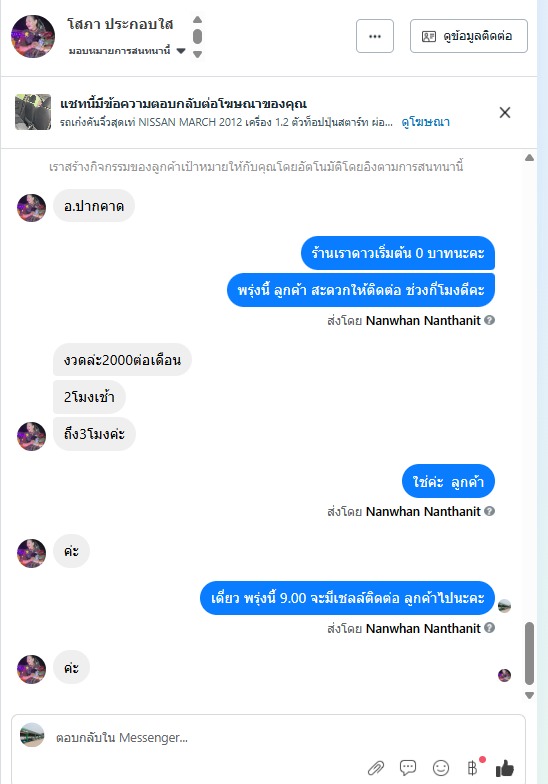Open 'ดูข้อมูลติดต่อ' contact info button
The width and height of the screenshot is (548, 784).
click(x=468, y=36)
